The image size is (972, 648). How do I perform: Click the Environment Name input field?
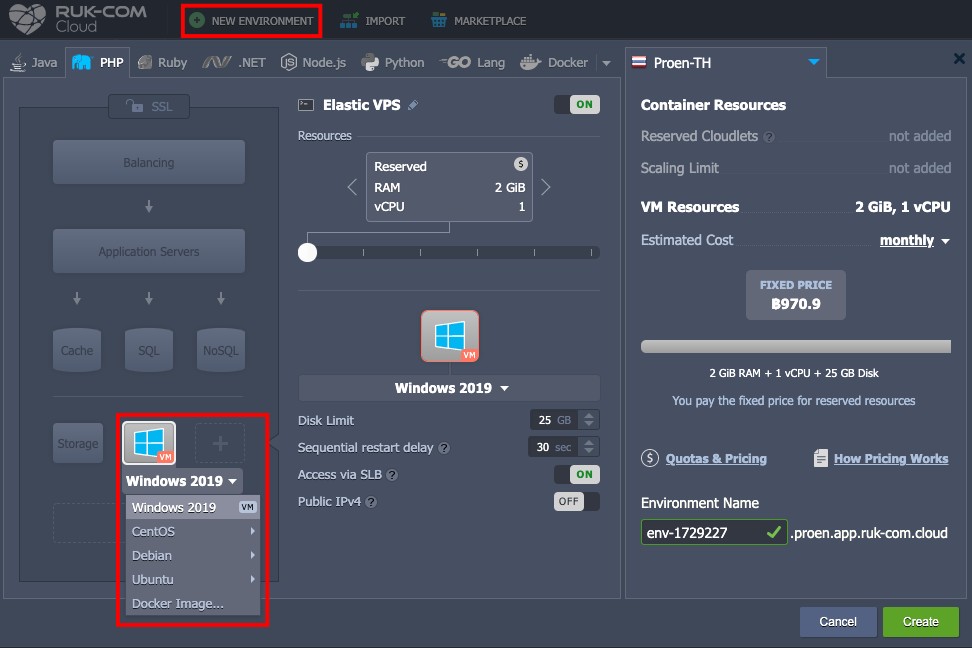pos(714,533)
